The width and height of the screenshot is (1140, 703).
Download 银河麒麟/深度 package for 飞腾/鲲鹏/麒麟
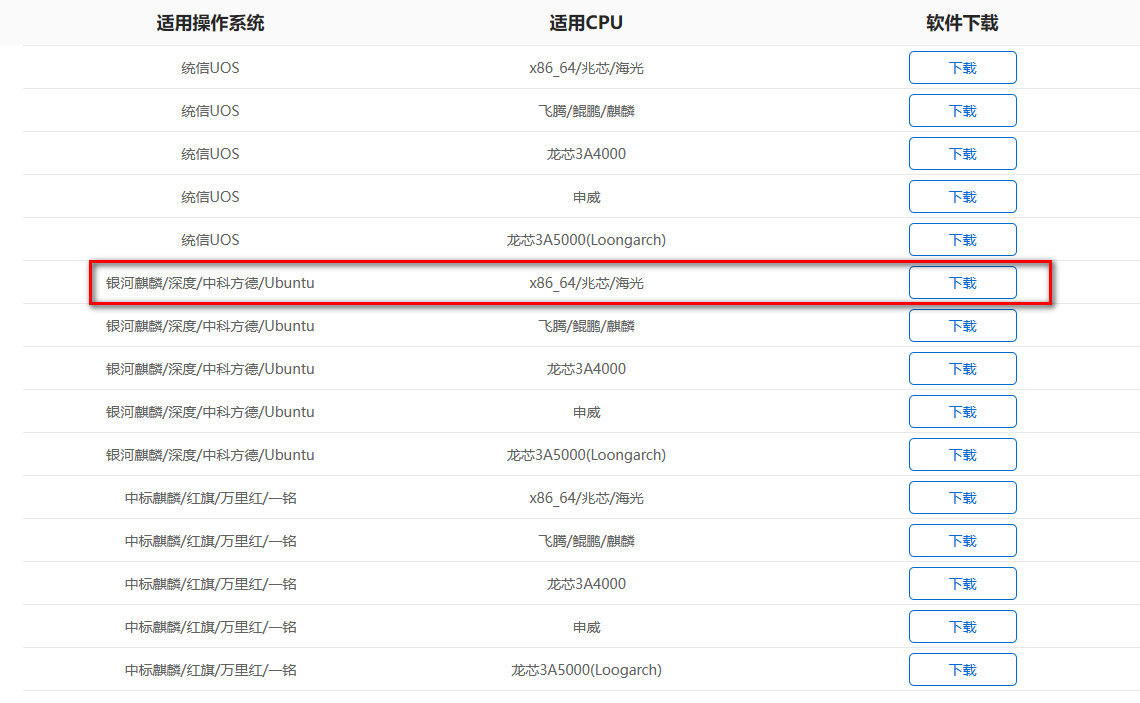pos(963,326)
